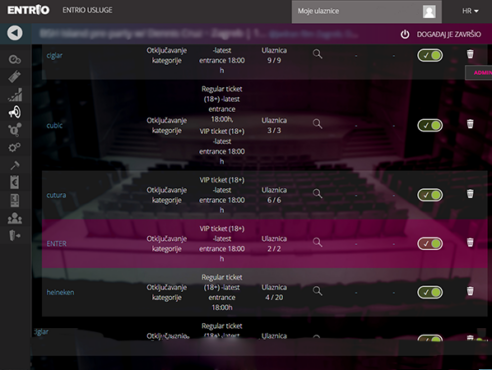Screen dimensions: 492x370
Task: Open ENTRIO USLUGE menu
Action: click(x=87, y=10)
